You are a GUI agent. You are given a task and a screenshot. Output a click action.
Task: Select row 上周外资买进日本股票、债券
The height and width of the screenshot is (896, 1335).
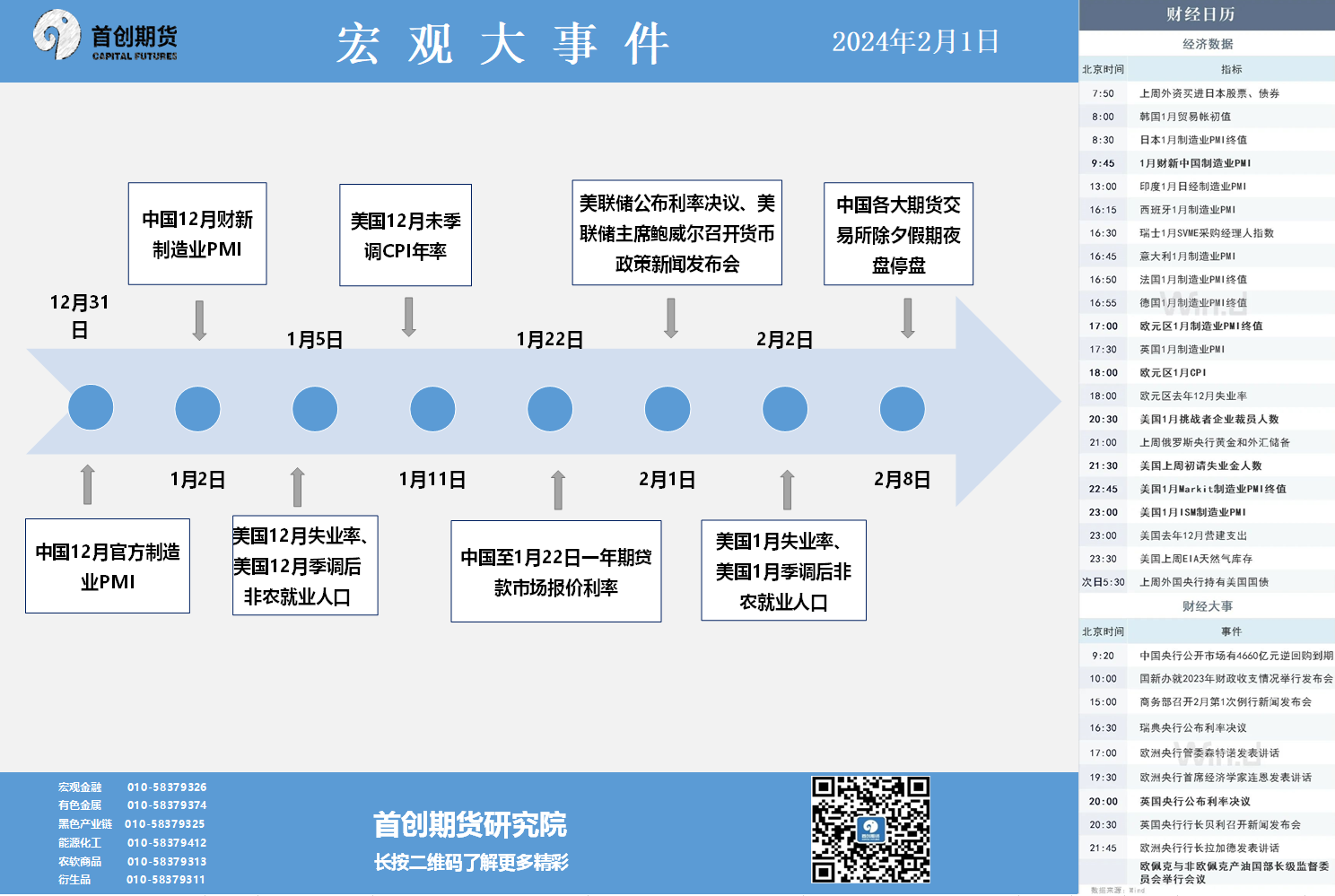coord(1207,93)
